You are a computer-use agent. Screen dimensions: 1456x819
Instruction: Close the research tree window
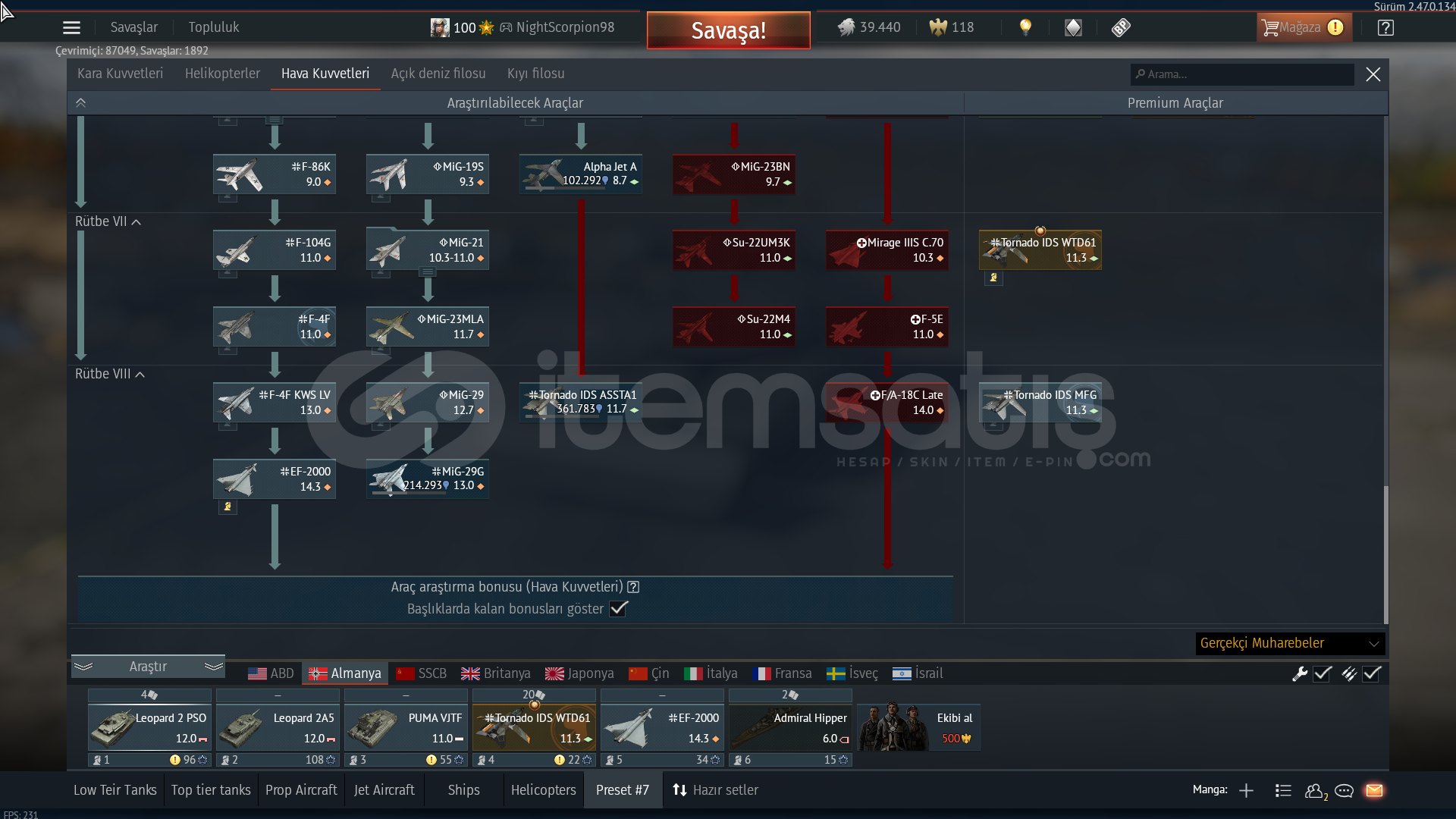pyautogui.click(x=1373, y=74)
